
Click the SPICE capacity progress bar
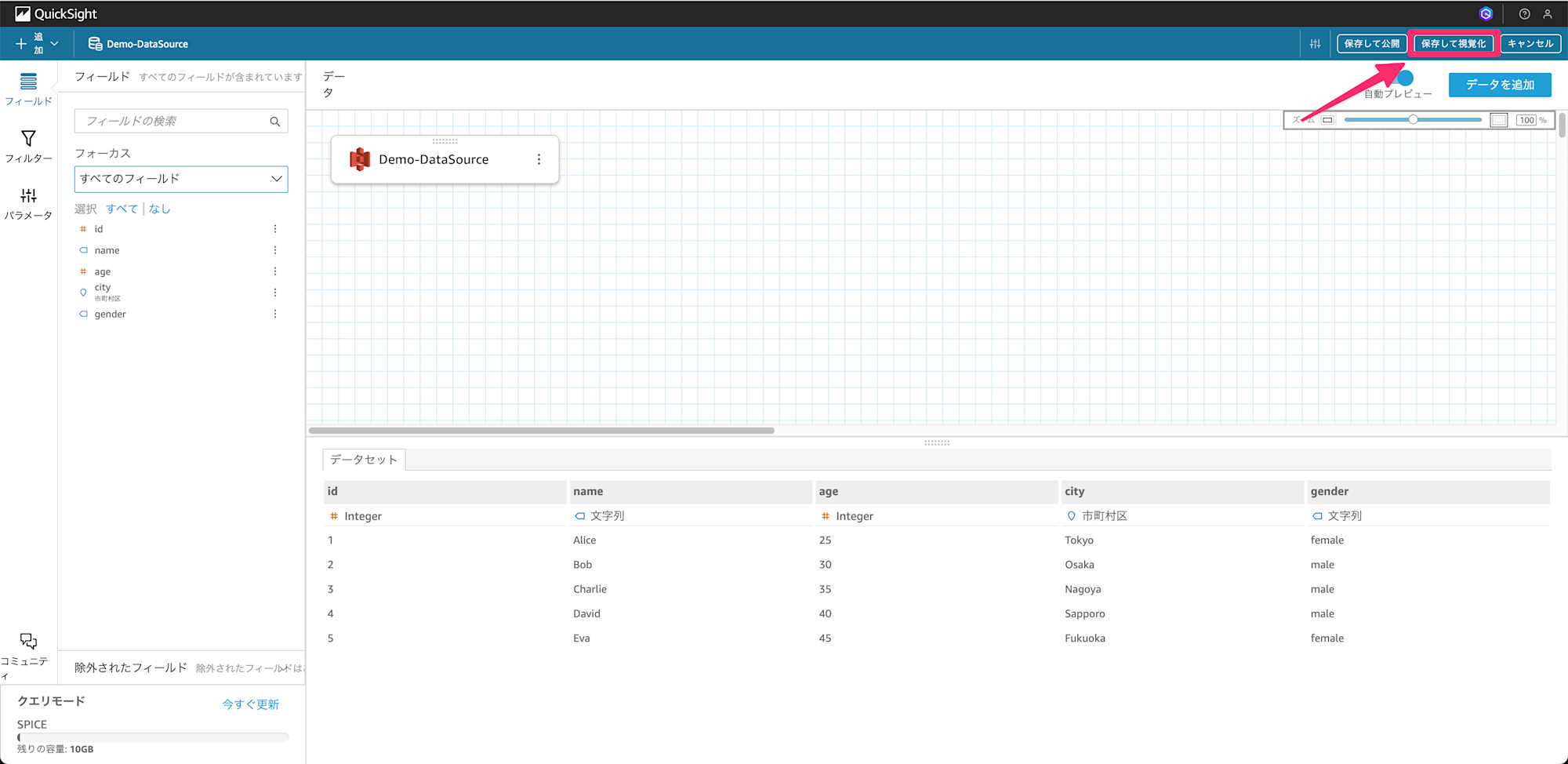153,737
